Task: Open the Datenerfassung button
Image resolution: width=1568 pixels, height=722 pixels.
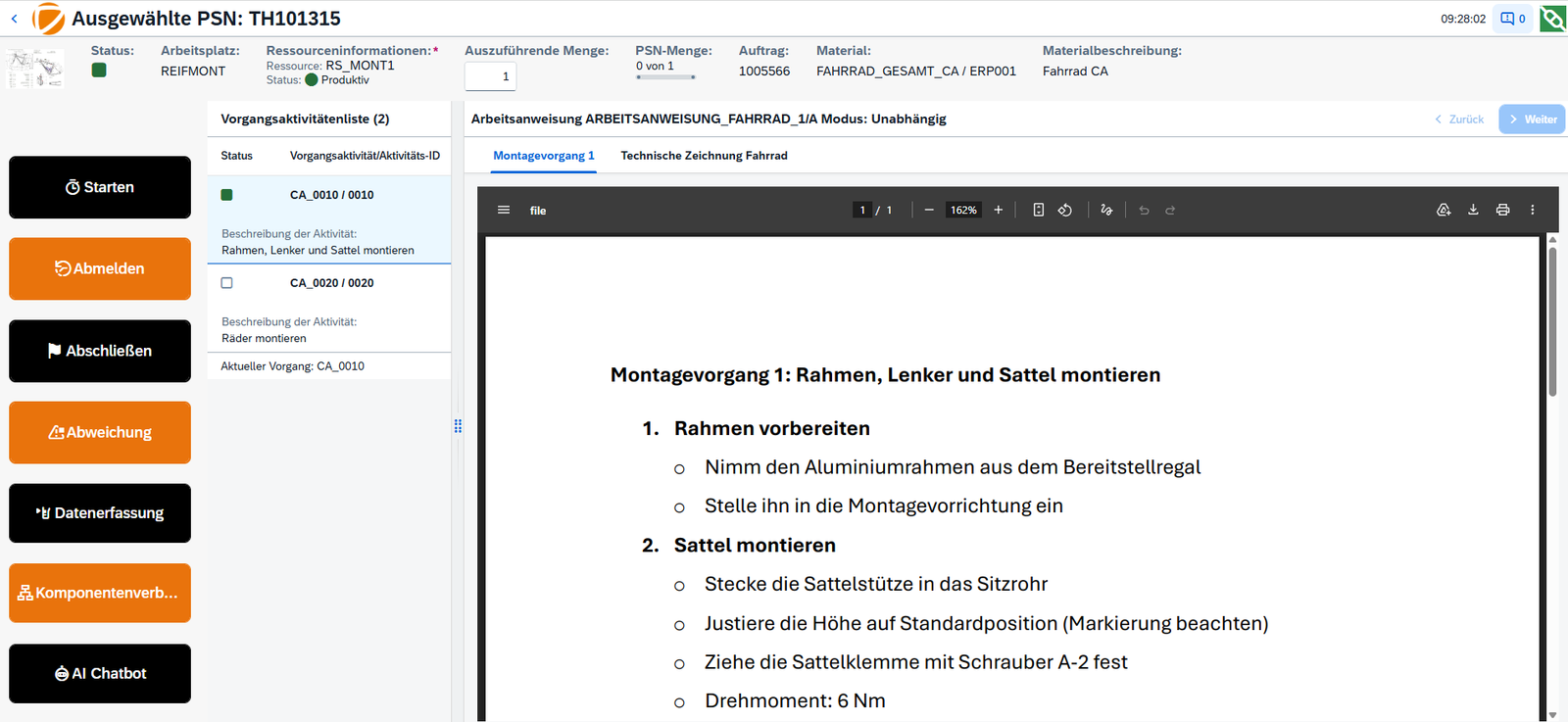Action: (100, 512)
